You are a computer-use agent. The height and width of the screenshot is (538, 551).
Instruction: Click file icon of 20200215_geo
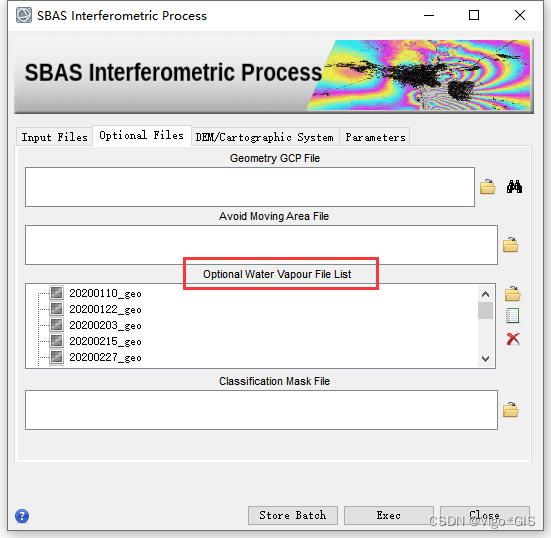(x=57, y=341)
